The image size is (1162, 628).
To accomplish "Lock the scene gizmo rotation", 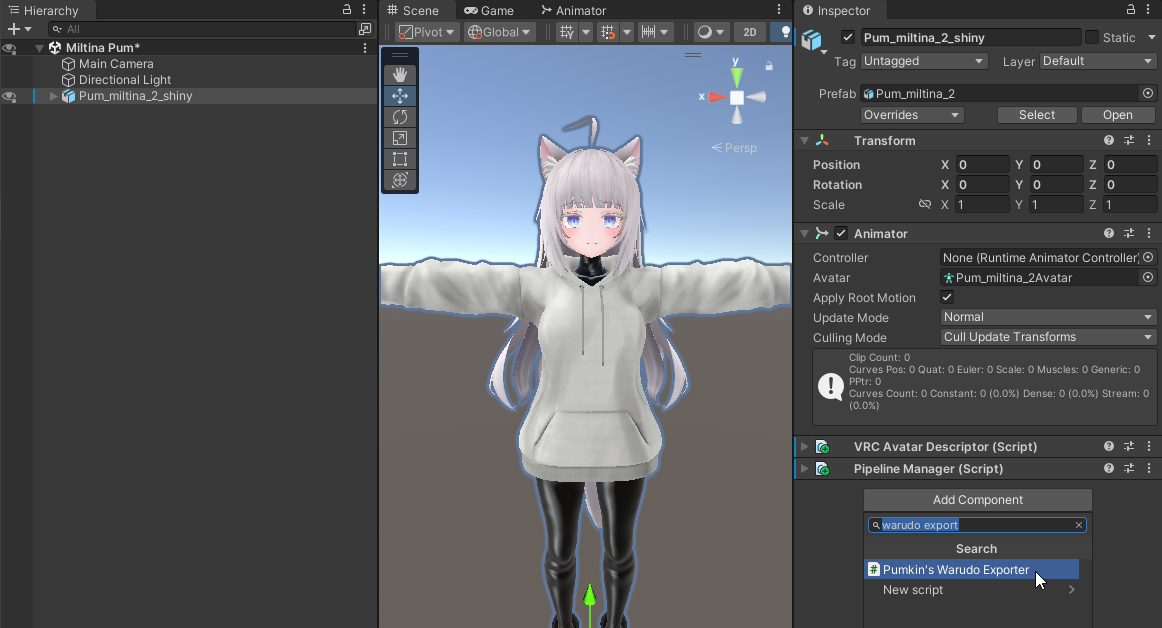I will [x=769, y=66].
